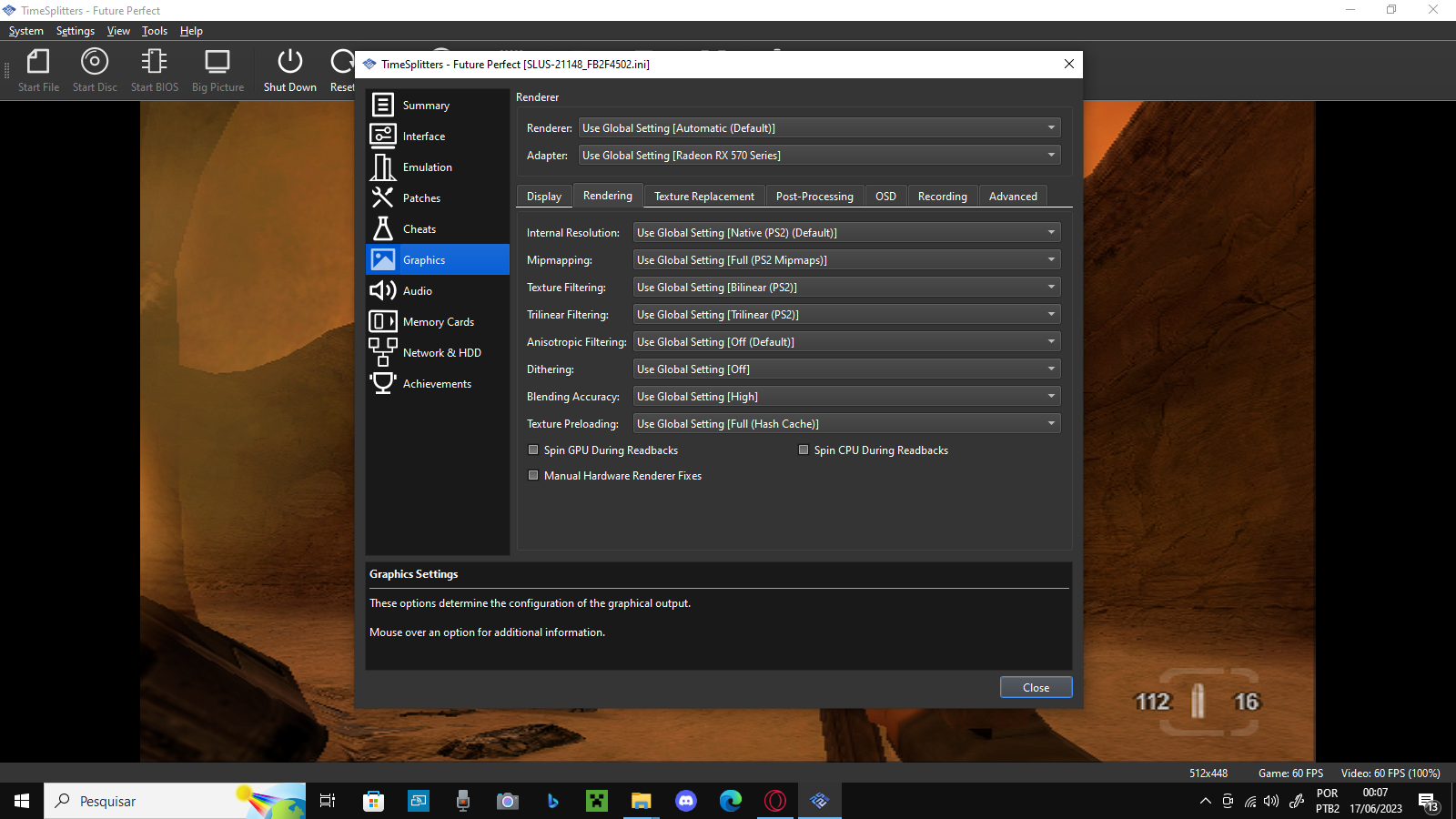This screenshot has width=1456, height=819.
Task: Open the Opera browser from taskbar
Action: click(774, 802)
